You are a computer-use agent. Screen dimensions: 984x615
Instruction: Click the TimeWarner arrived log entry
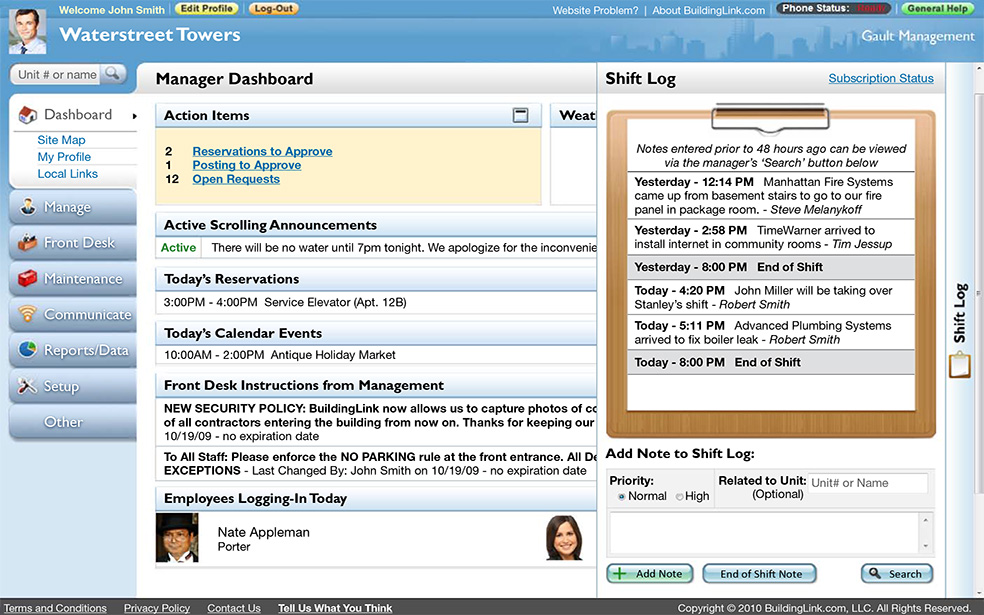(771, 237)
